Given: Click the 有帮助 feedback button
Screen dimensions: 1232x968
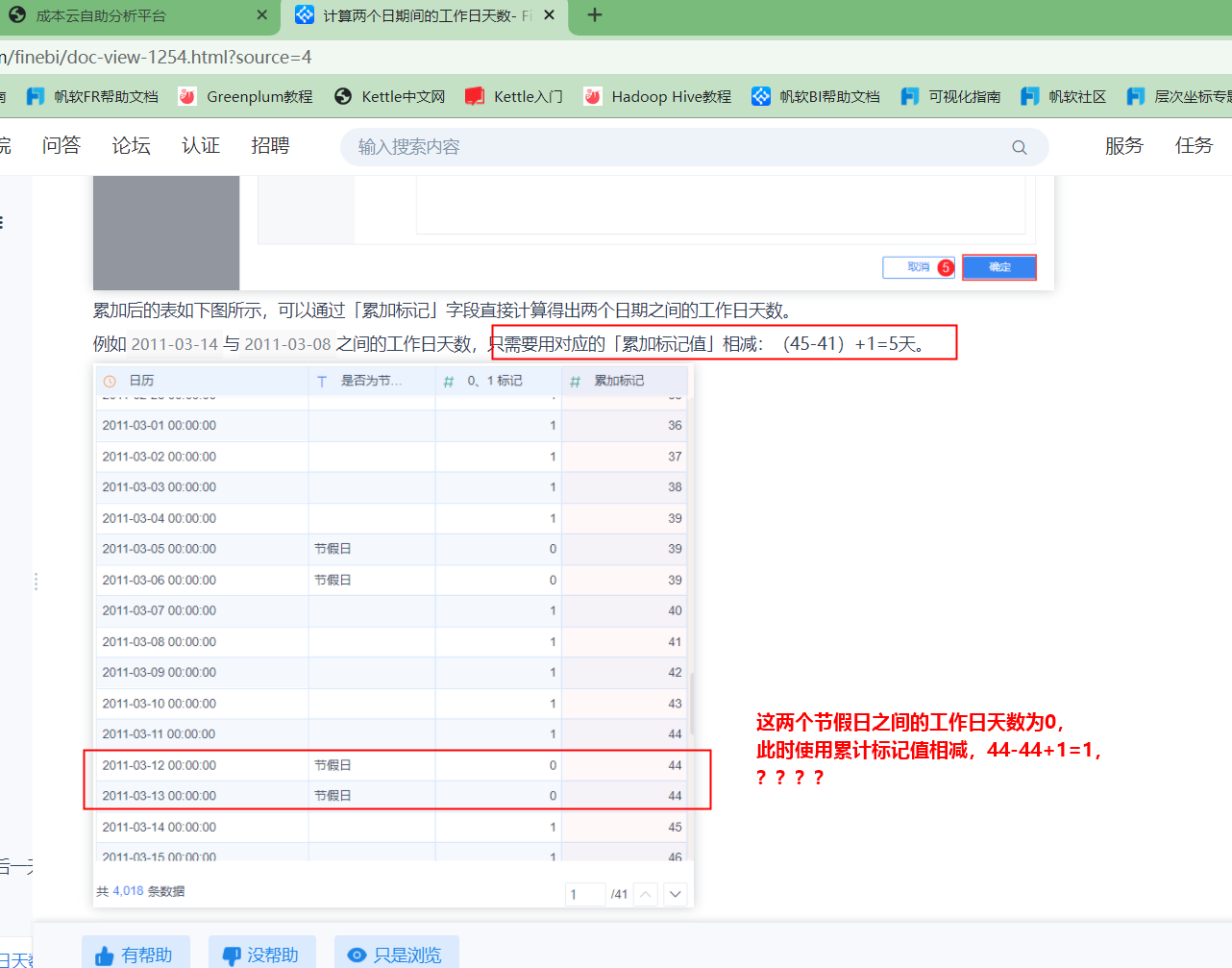Looking at the screenshot, I should click(136, 955).
